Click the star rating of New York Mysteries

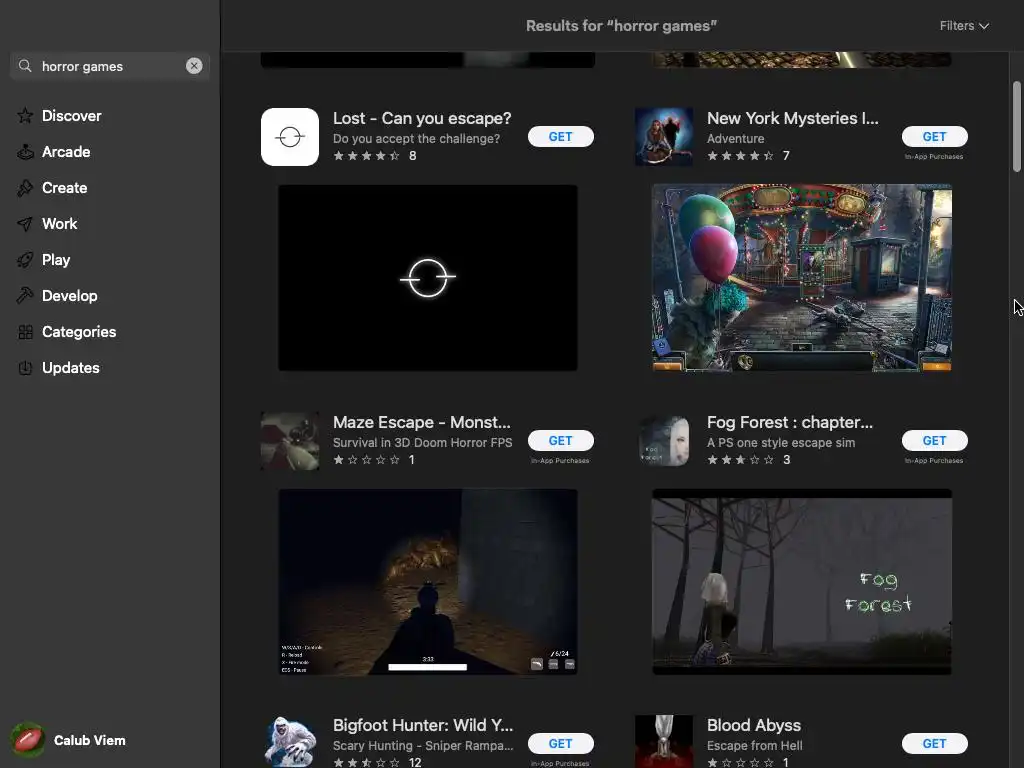pos(741,155)
